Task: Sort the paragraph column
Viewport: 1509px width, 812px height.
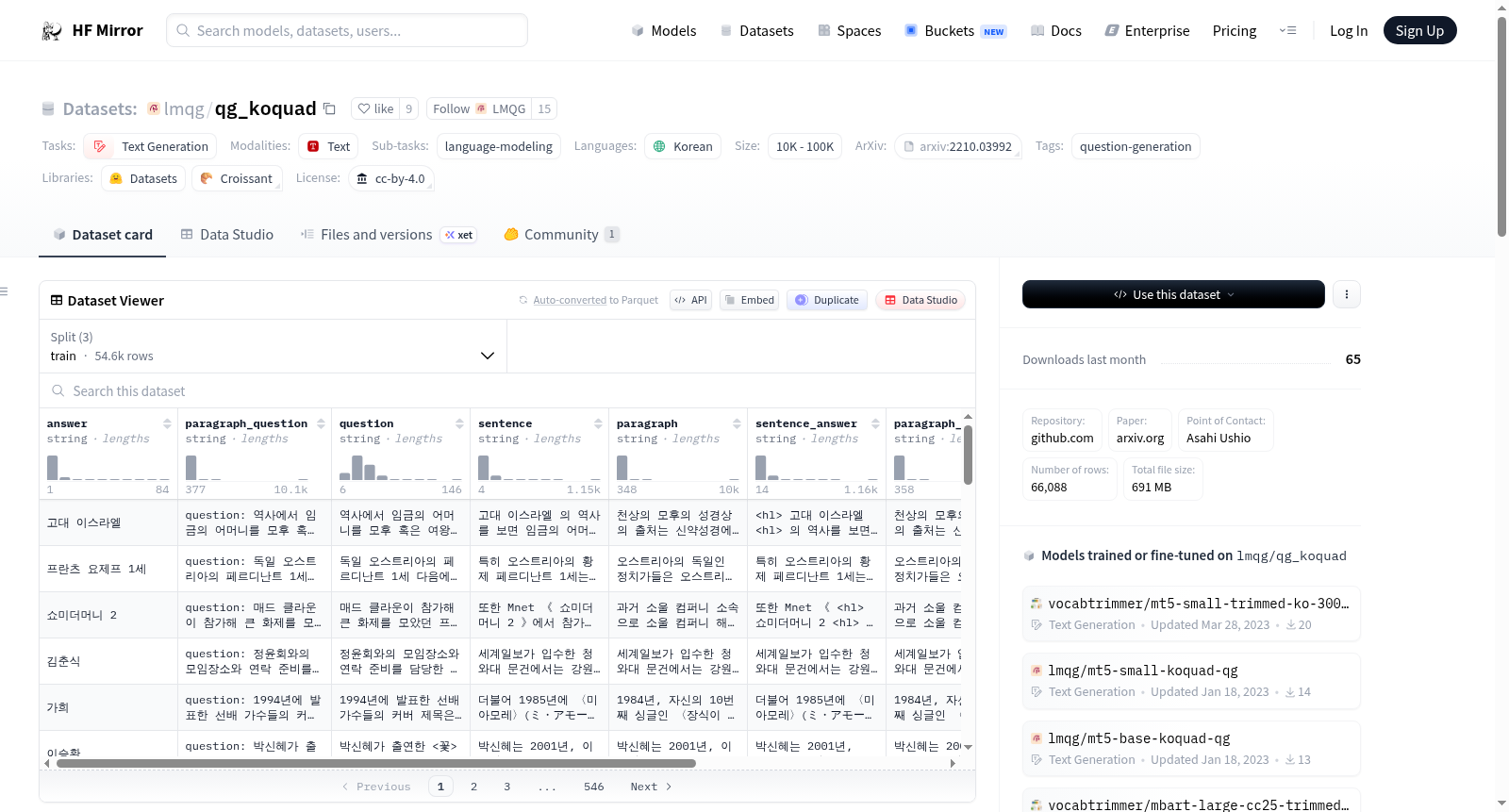Action: (x=737, y=423)
